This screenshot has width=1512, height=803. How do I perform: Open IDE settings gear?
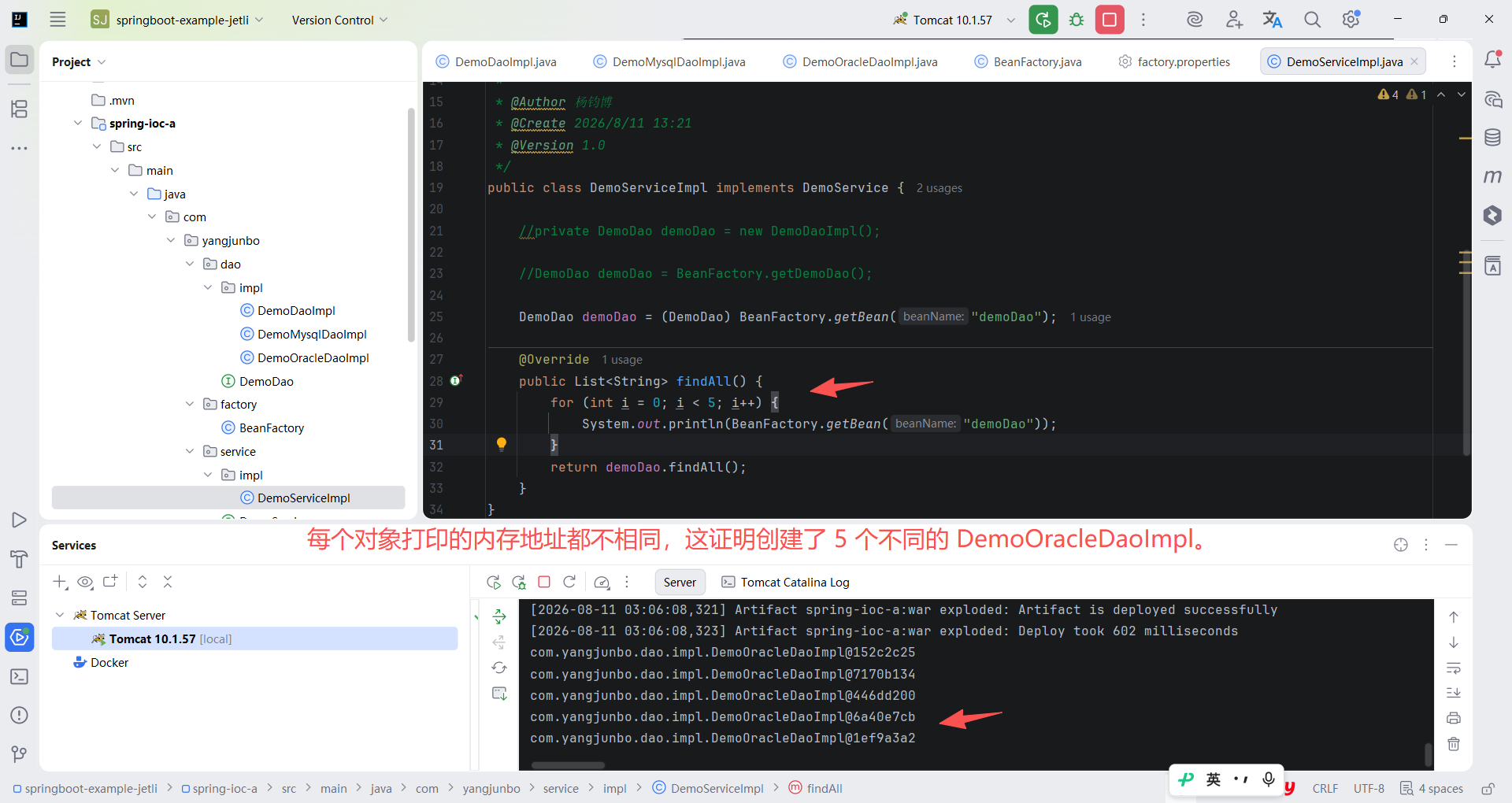pos(1351,20)
